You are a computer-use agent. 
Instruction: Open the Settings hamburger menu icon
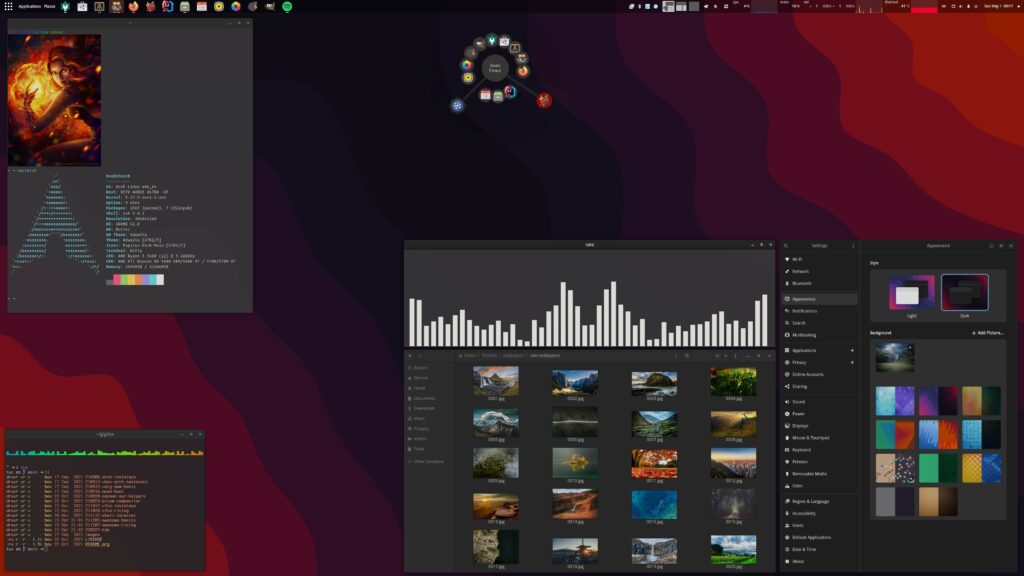click(x=852, y=245)
